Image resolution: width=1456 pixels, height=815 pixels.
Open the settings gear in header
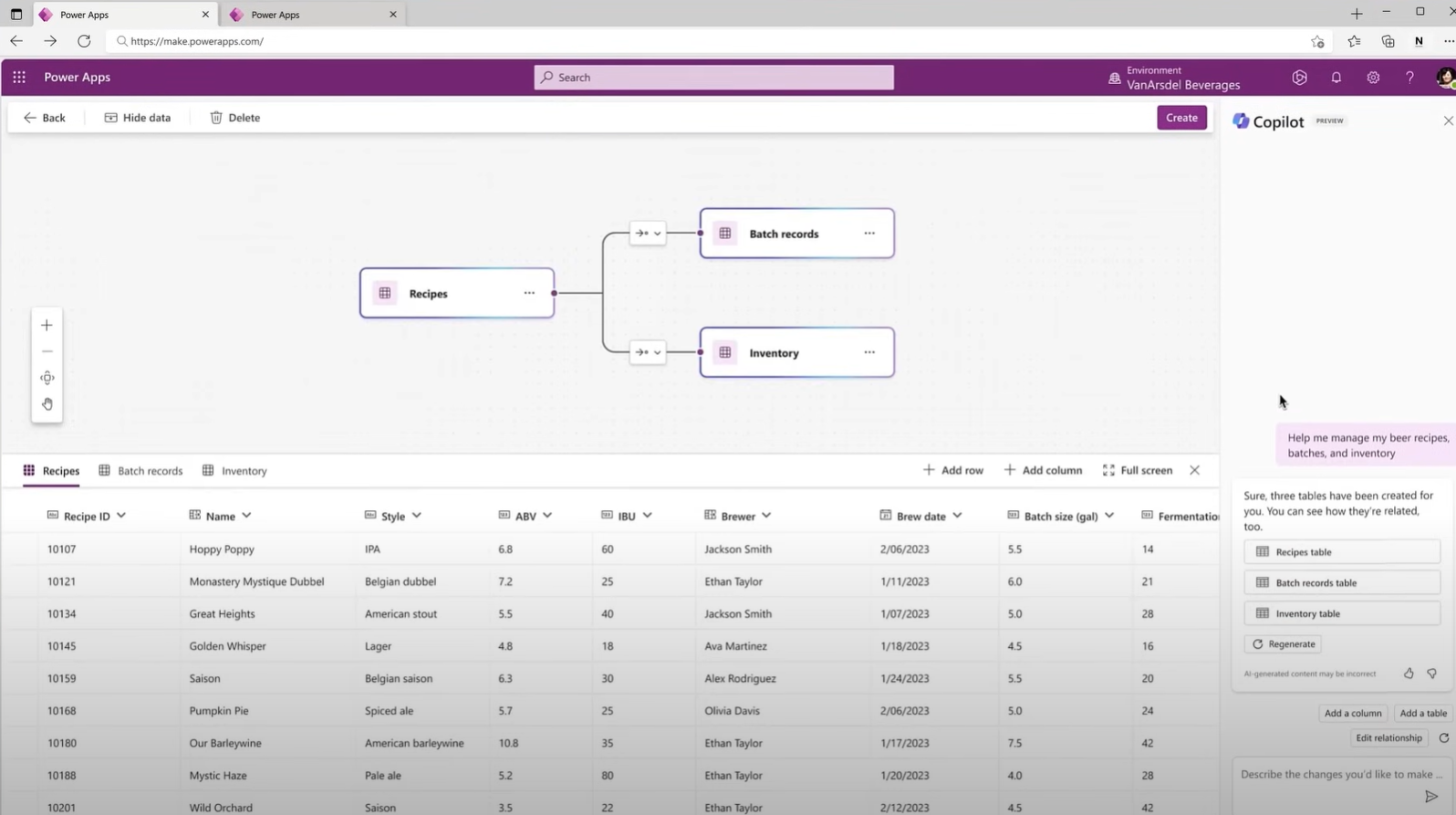point(1372,78)
